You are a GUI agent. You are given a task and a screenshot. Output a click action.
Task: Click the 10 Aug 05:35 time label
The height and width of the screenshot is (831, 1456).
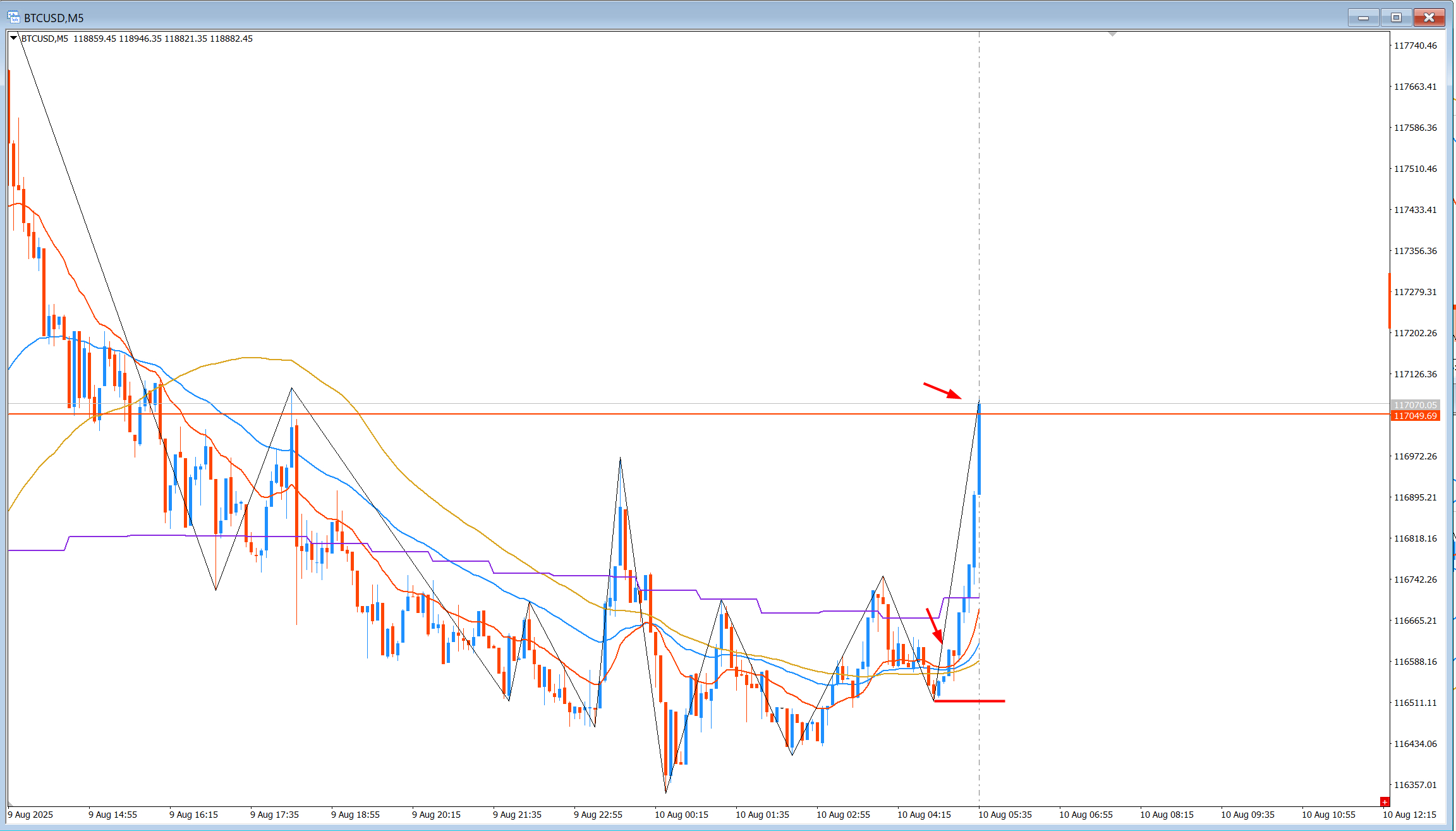[x=1005, y=815]
